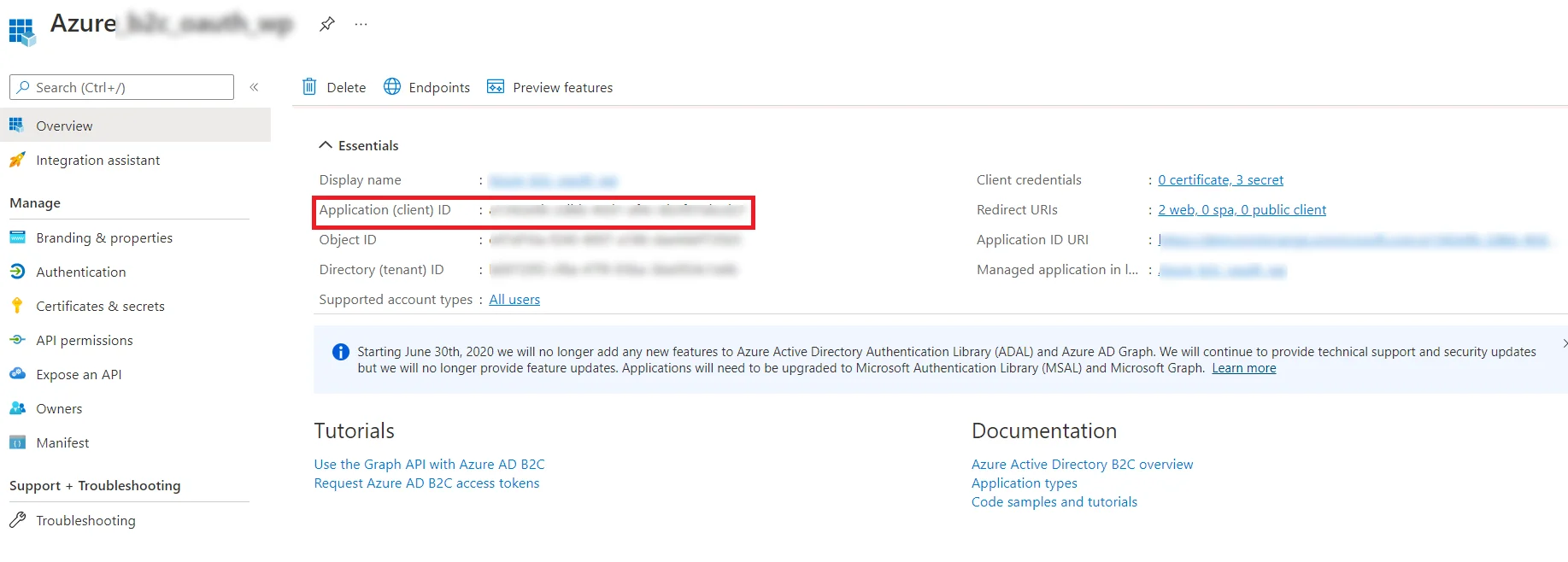This screenshot has width=1568, height=562.
Task: Select Overview in the sidebar
Action: click(x=135, y=126)
